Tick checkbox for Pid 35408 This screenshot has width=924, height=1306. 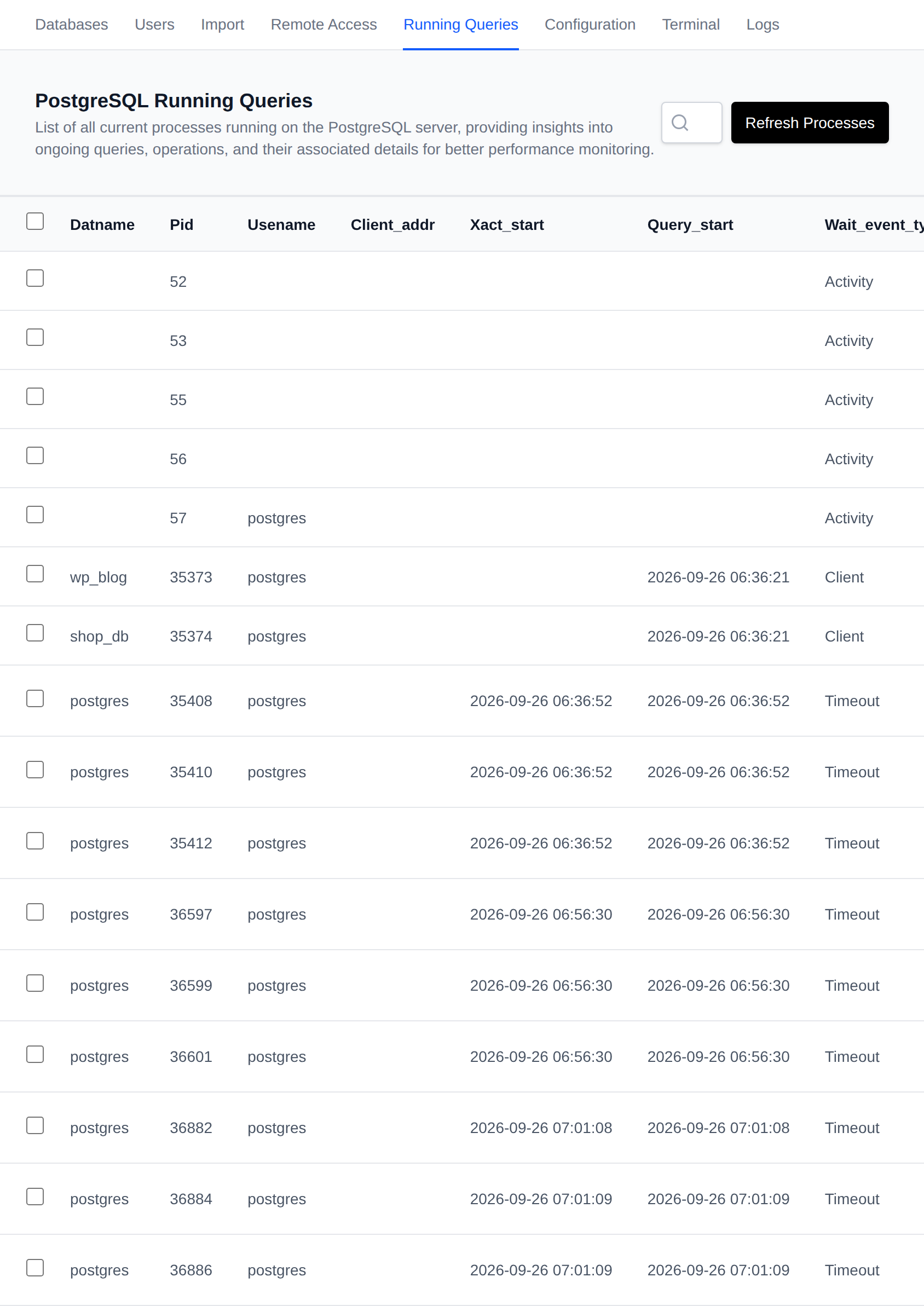click(35, 698)
